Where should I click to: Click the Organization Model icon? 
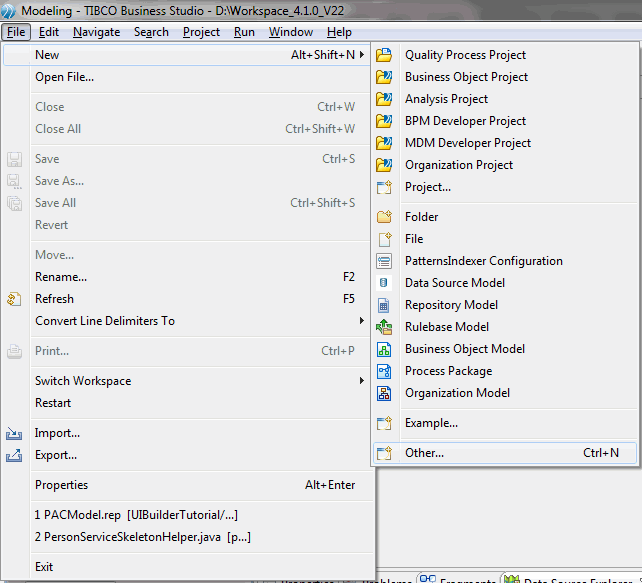point(384,393)
